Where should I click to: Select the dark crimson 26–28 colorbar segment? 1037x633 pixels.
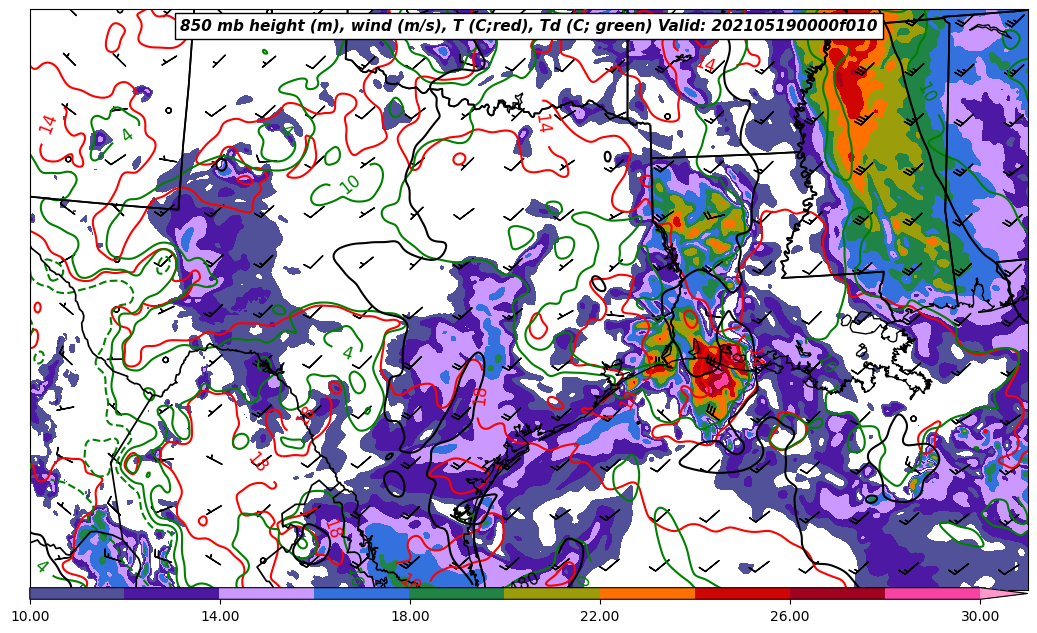(837, 593)
